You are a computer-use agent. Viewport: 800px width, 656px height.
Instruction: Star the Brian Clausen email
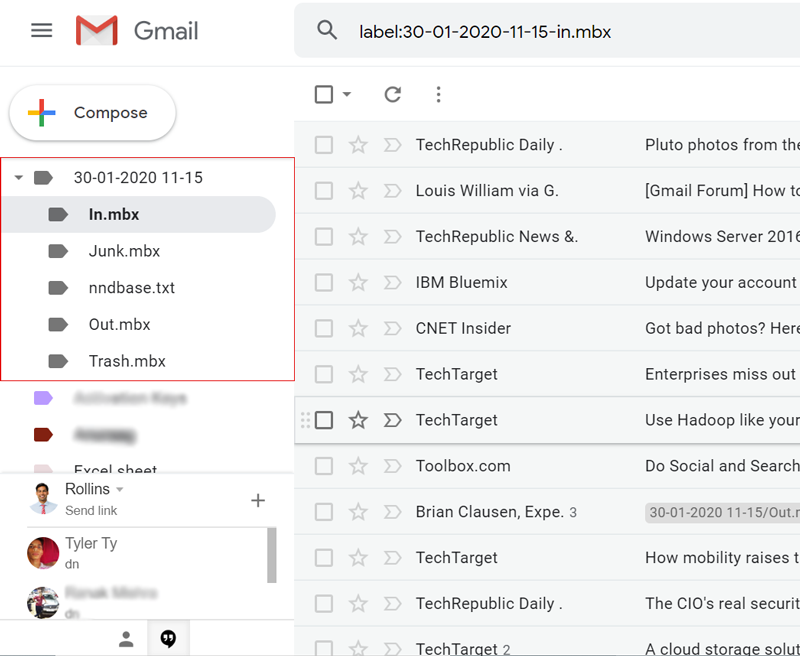point(358,512)
